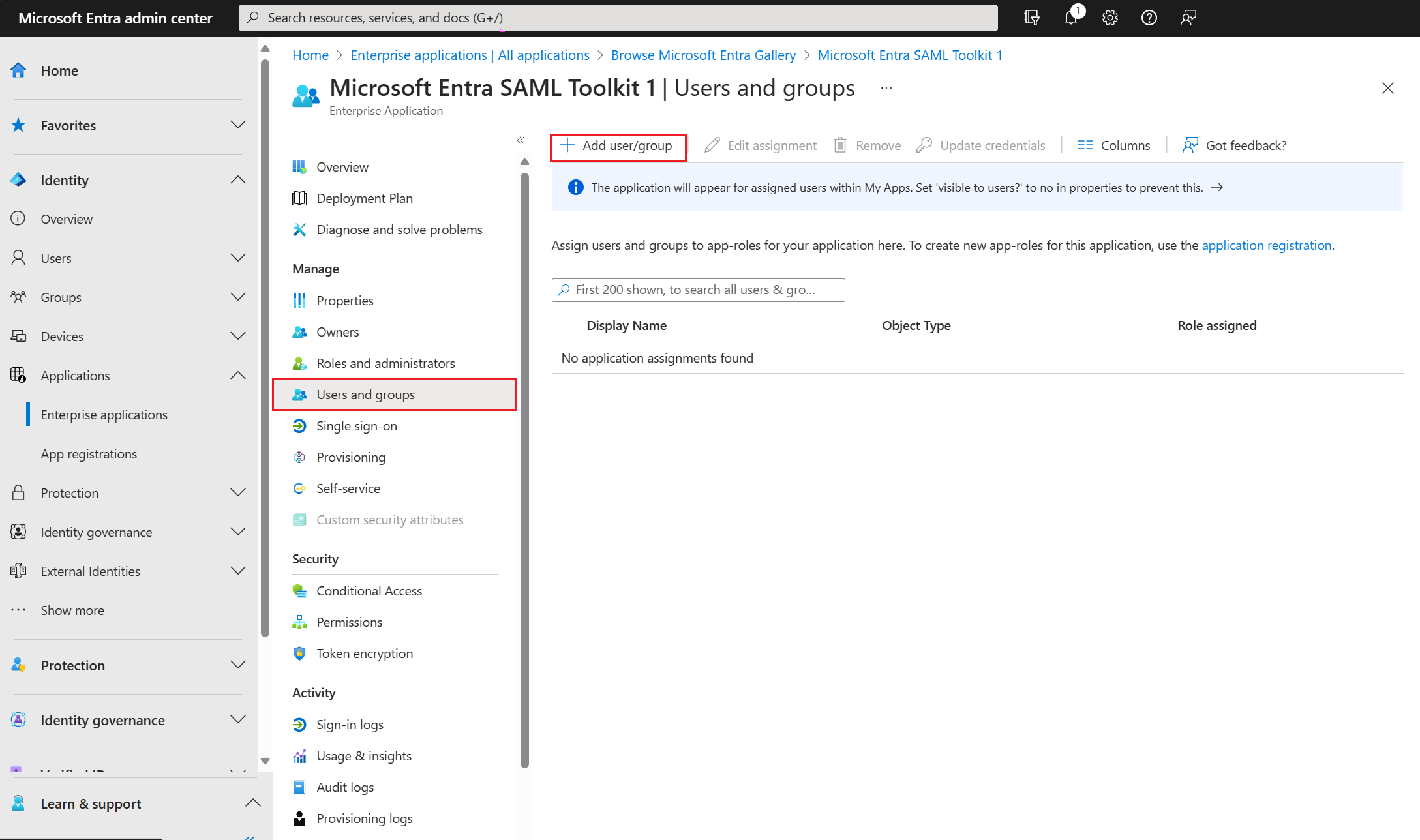Click the Remove icon
This screenshot has width=1420, height=840.
click(840, 144)
